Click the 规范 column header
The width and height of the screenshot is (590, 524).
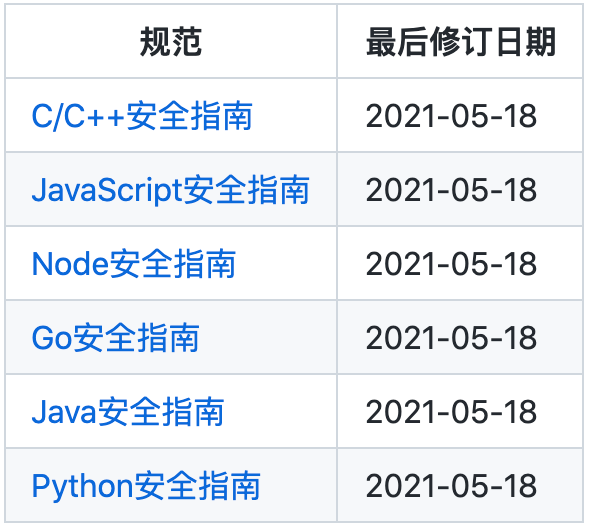coord(171,42)
